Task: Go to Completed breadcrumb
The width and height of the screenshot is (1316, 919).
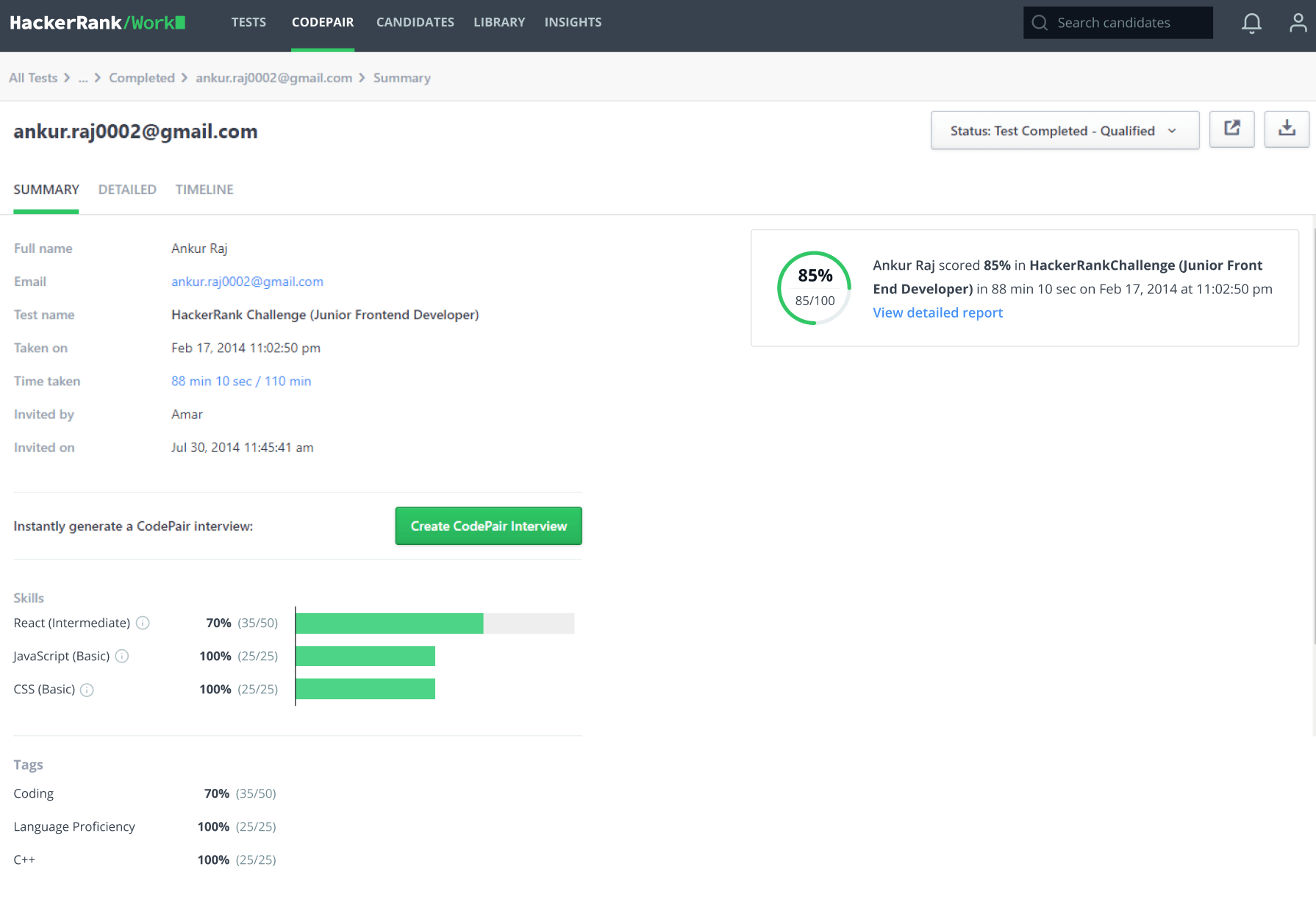Action: [x=142, y=78]
